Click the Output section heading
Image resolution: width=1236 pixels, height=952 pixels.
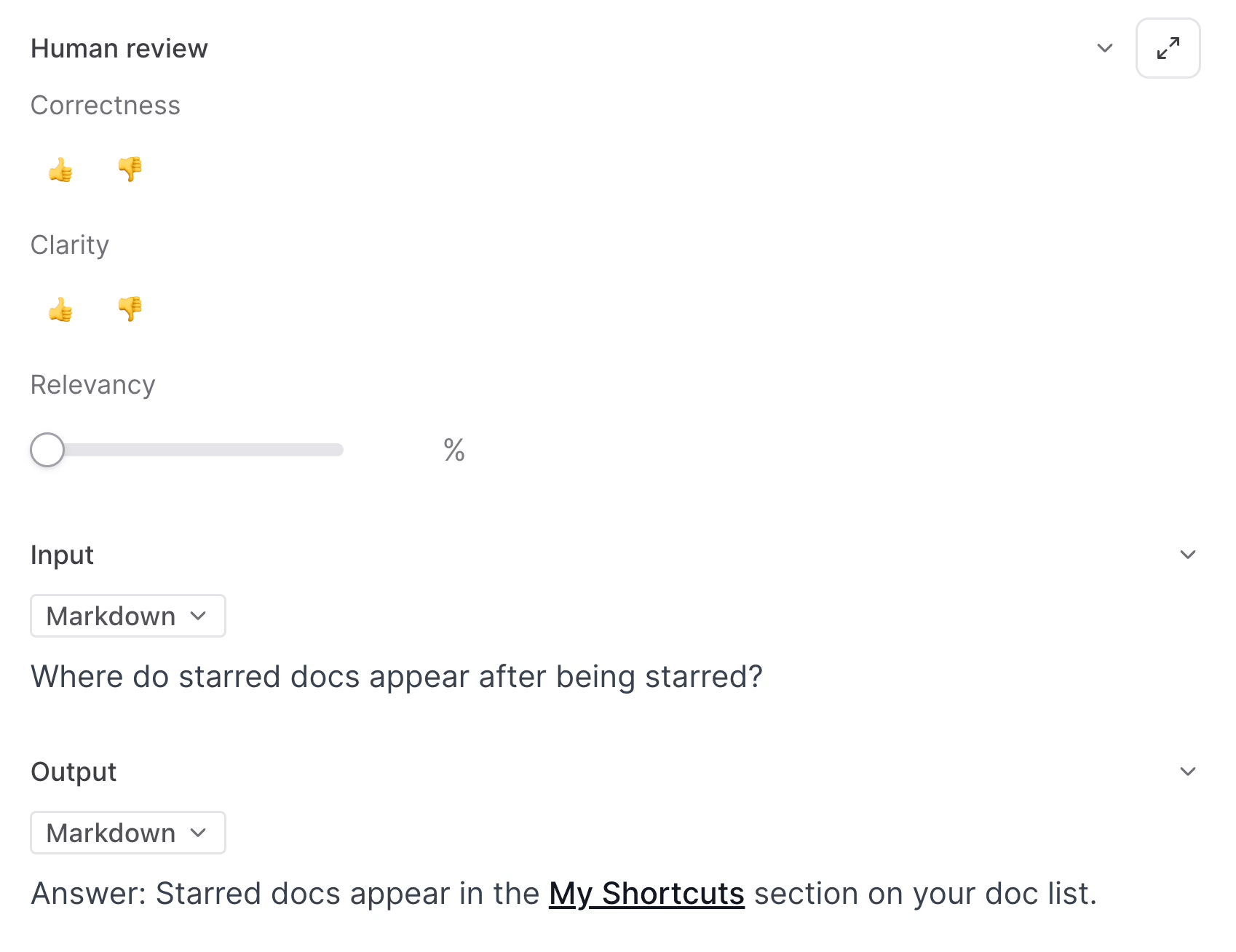pos(74,772)
